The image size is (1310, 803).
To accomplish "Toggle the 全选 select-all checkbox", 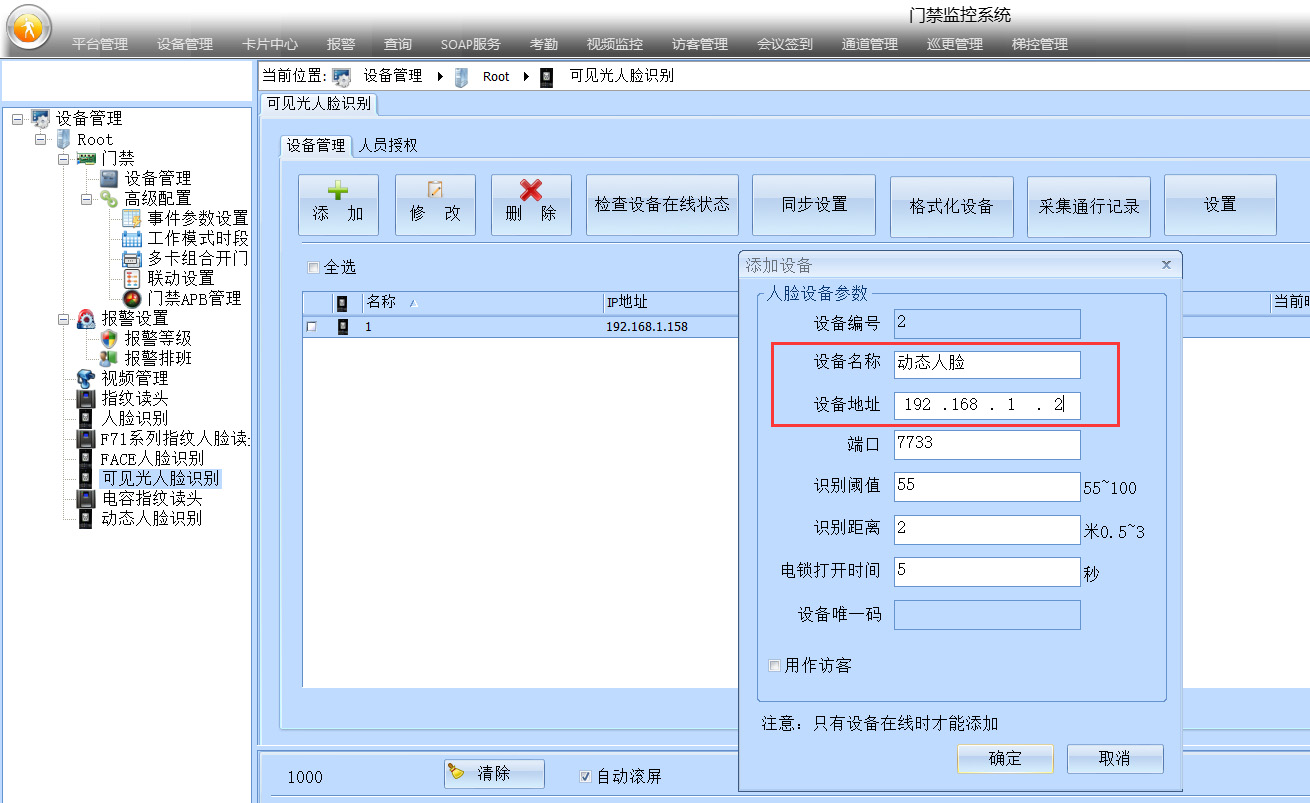I will pos(313,267).
